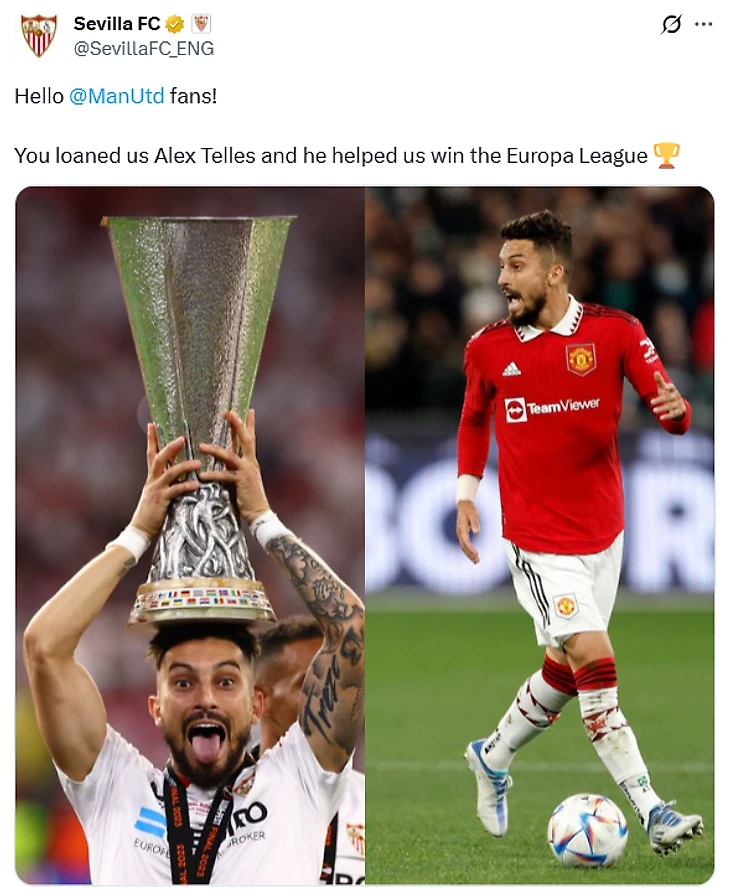Open the @ManUtd mention link
The image size is (730, 896).
[x=117, y=95]
